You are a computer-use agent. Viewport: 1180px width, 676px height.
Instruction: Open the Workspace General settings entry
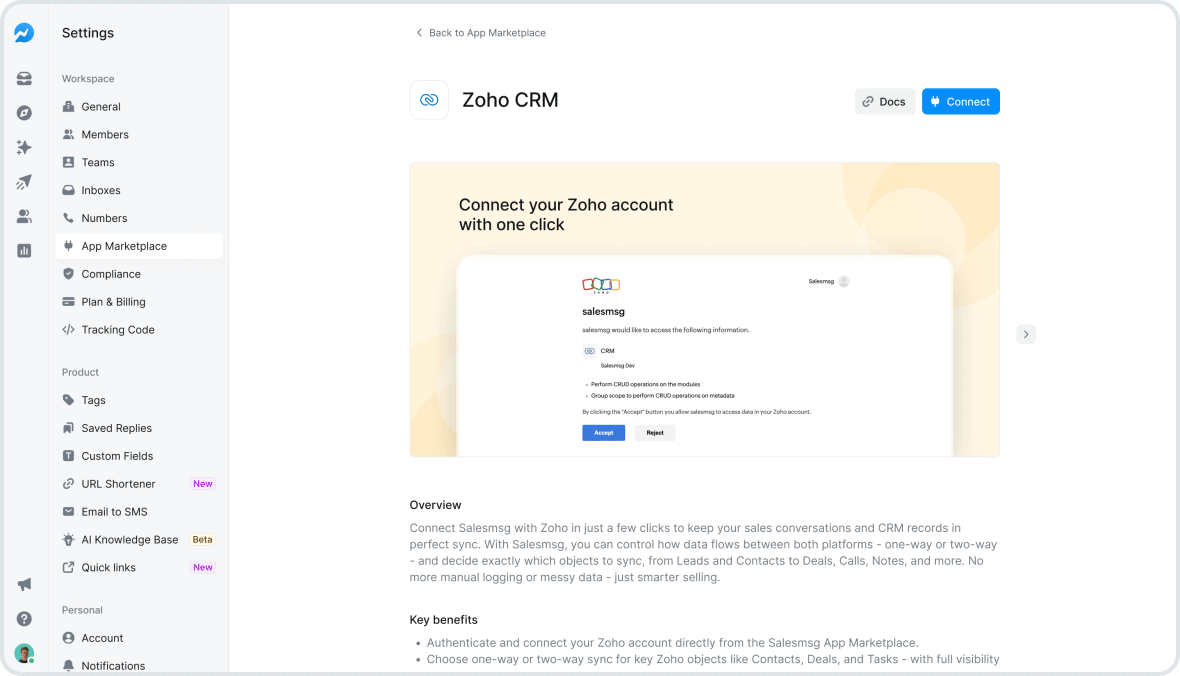(100, 106)
